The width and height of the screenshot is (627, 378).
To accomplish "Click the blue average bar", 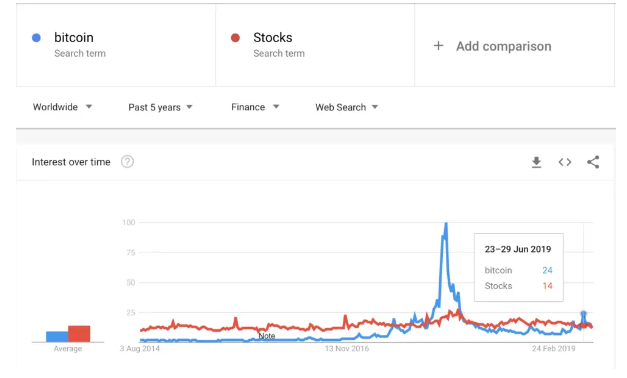I will tap(57, 337).
